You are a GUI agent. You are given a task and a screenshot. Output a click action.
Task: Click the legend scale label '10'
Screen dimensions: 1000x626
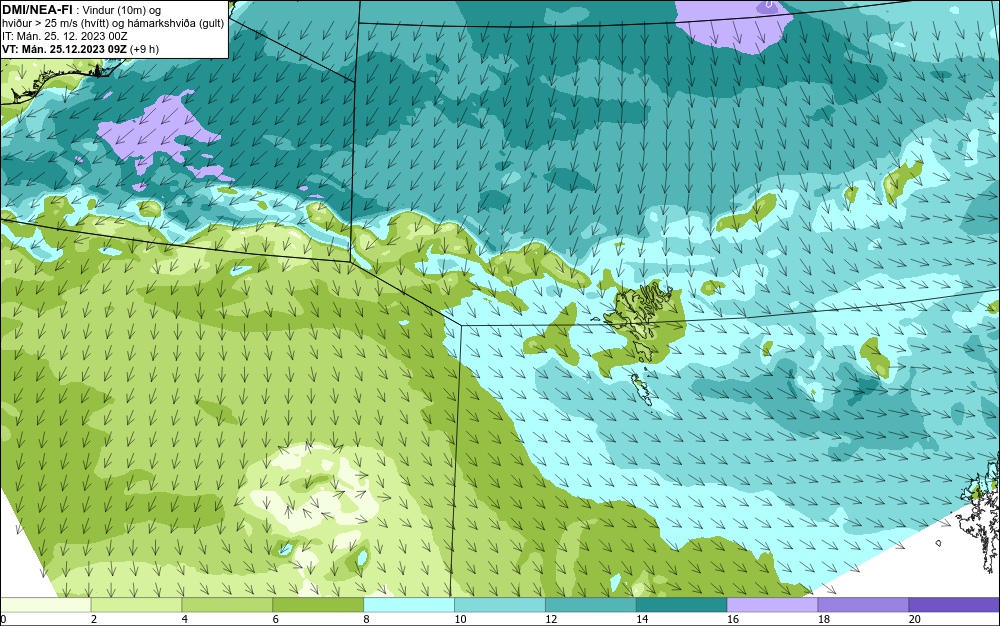(x=460, y=619)
